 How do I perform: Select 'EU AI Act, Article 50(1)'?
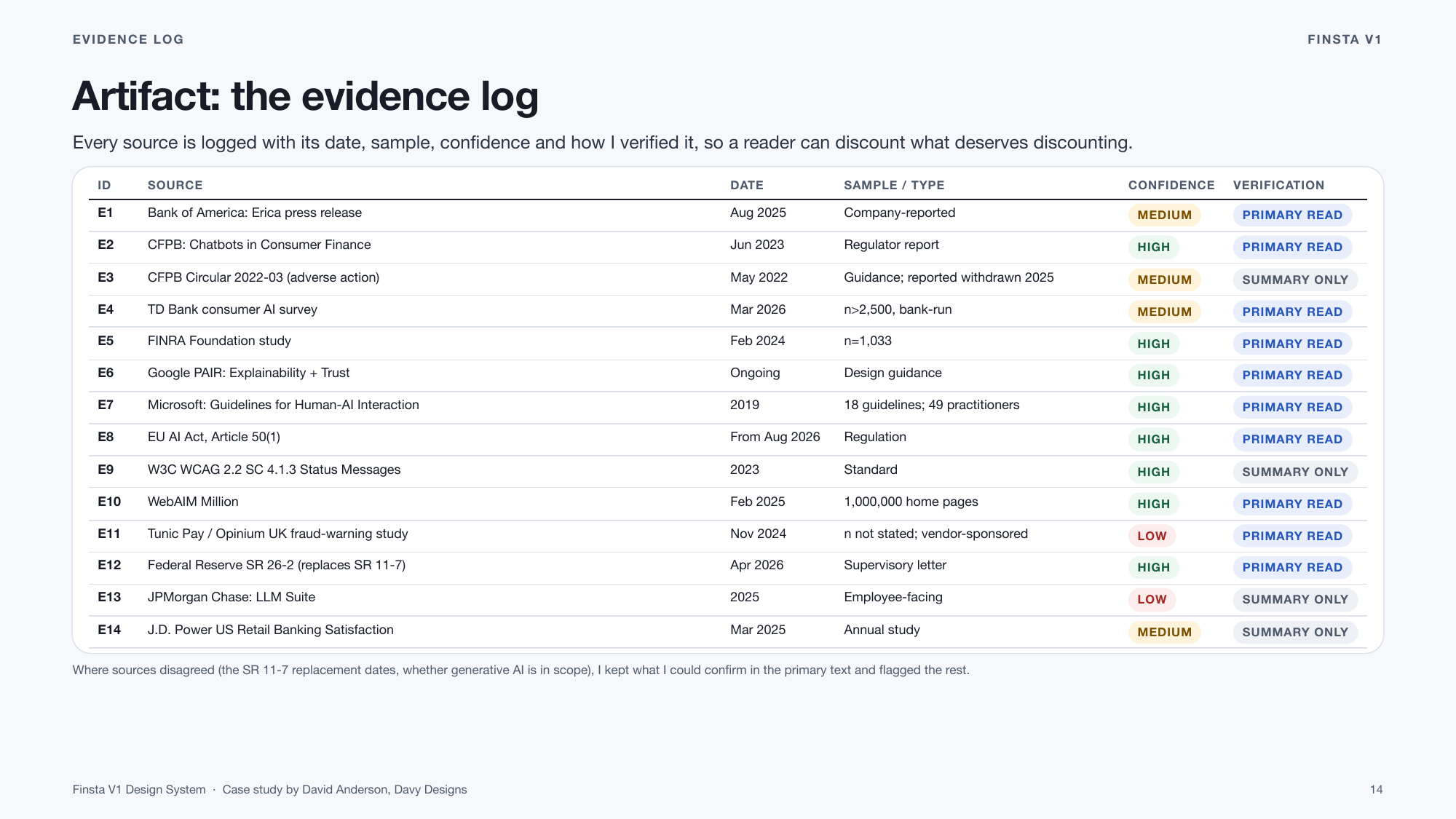214,437
